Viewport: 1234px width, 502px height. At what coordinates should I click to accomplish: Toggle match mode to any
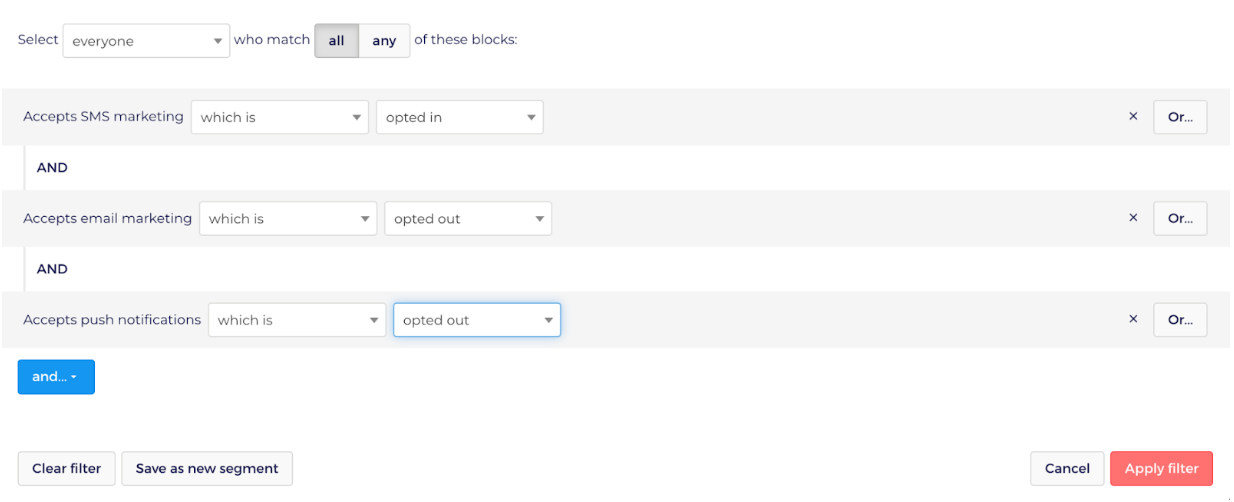click(384, 41)
